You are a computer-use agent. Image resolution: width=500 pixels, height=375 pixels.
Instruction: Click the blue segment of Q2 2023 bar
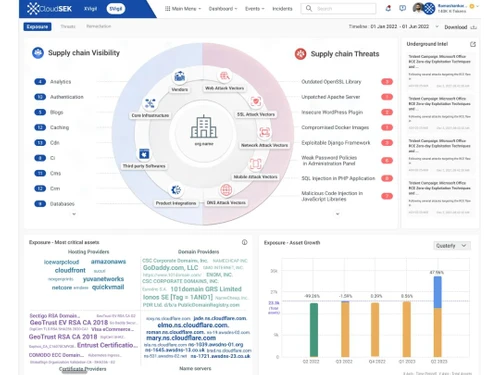click(x=437, y=292)
